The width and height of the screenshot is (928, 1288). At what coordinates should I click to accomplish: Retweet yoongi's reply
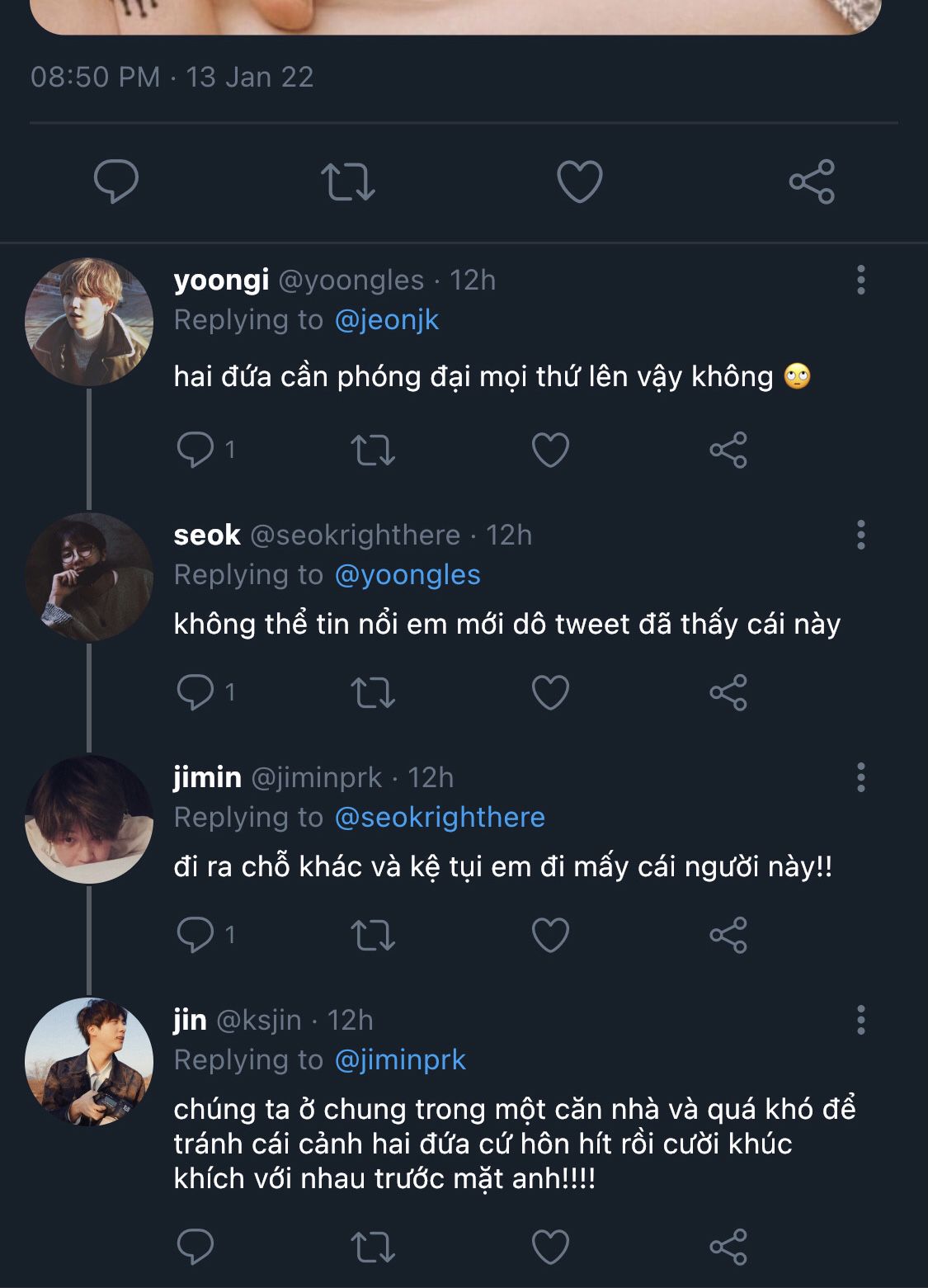pyautogui.click(x=373, y=451)
